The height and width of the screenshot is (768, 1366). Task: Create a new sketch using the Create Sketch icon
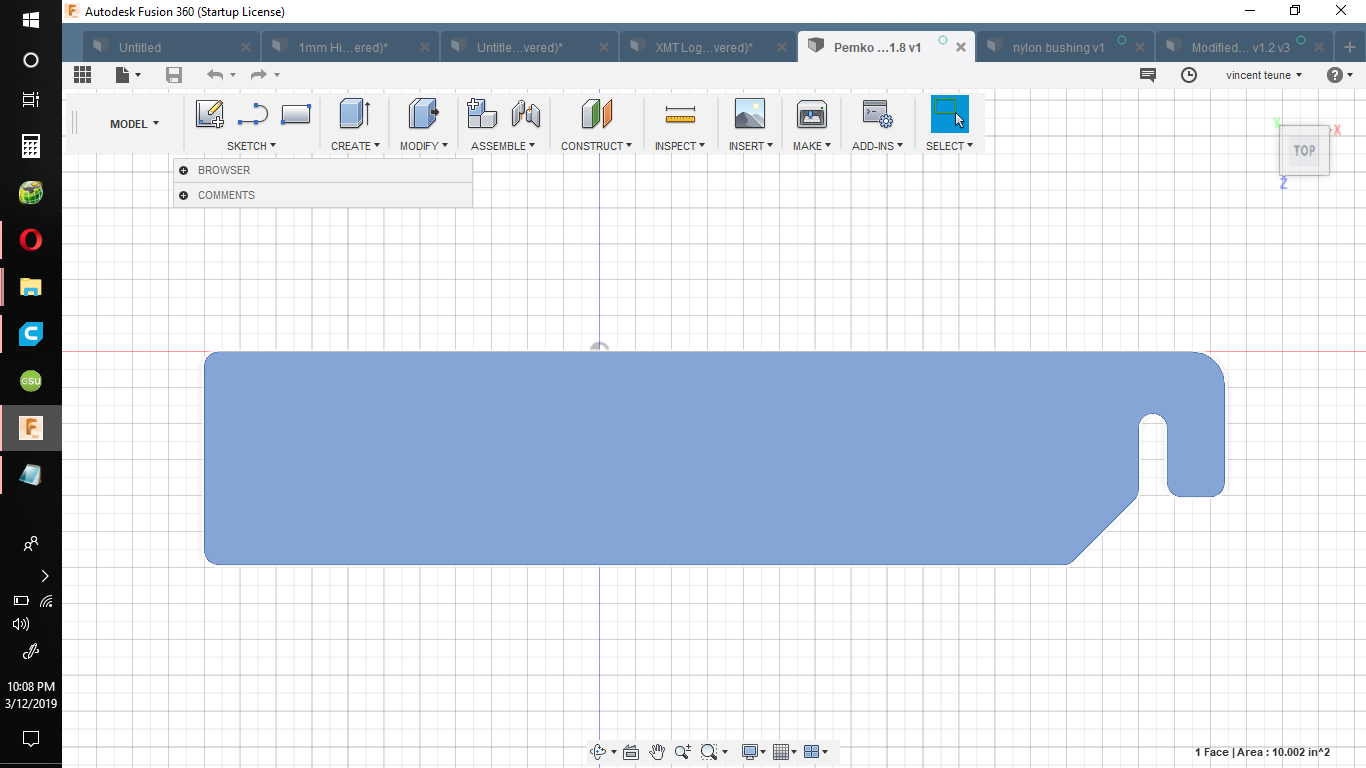tap(210, 115)
